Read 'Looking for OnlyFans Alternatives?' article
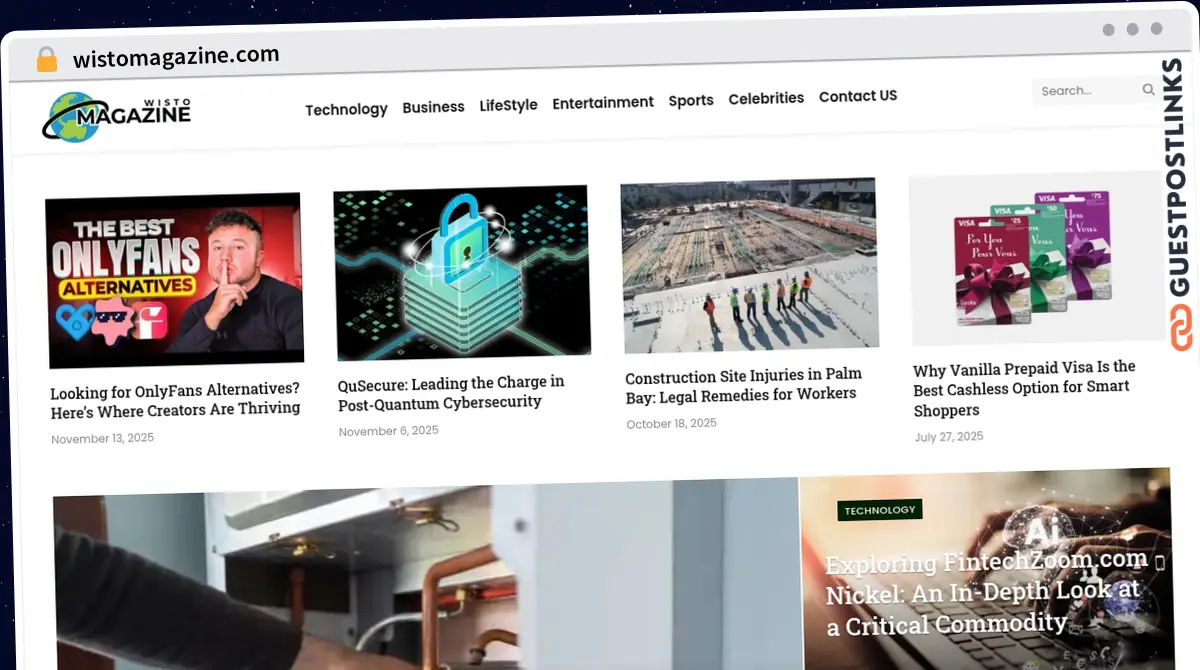This screenshot has width=1200, height=670. click(175, 399)
